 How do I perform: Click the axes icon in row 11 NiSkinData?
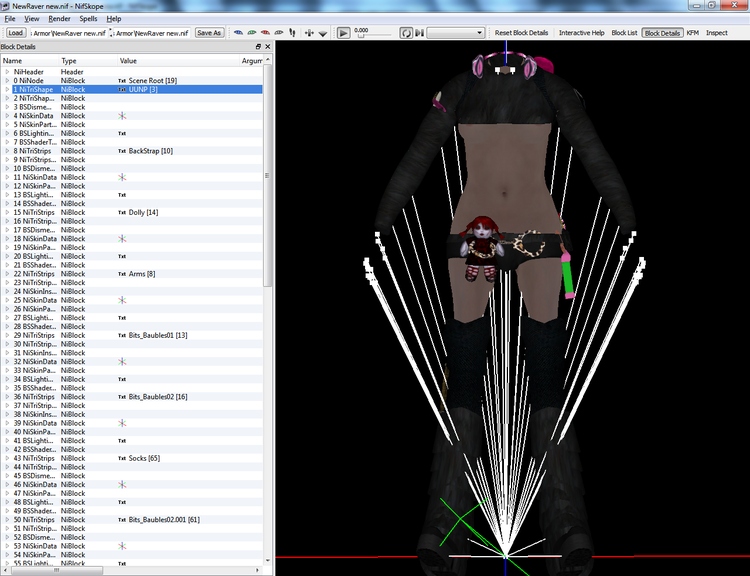point(122,177)
